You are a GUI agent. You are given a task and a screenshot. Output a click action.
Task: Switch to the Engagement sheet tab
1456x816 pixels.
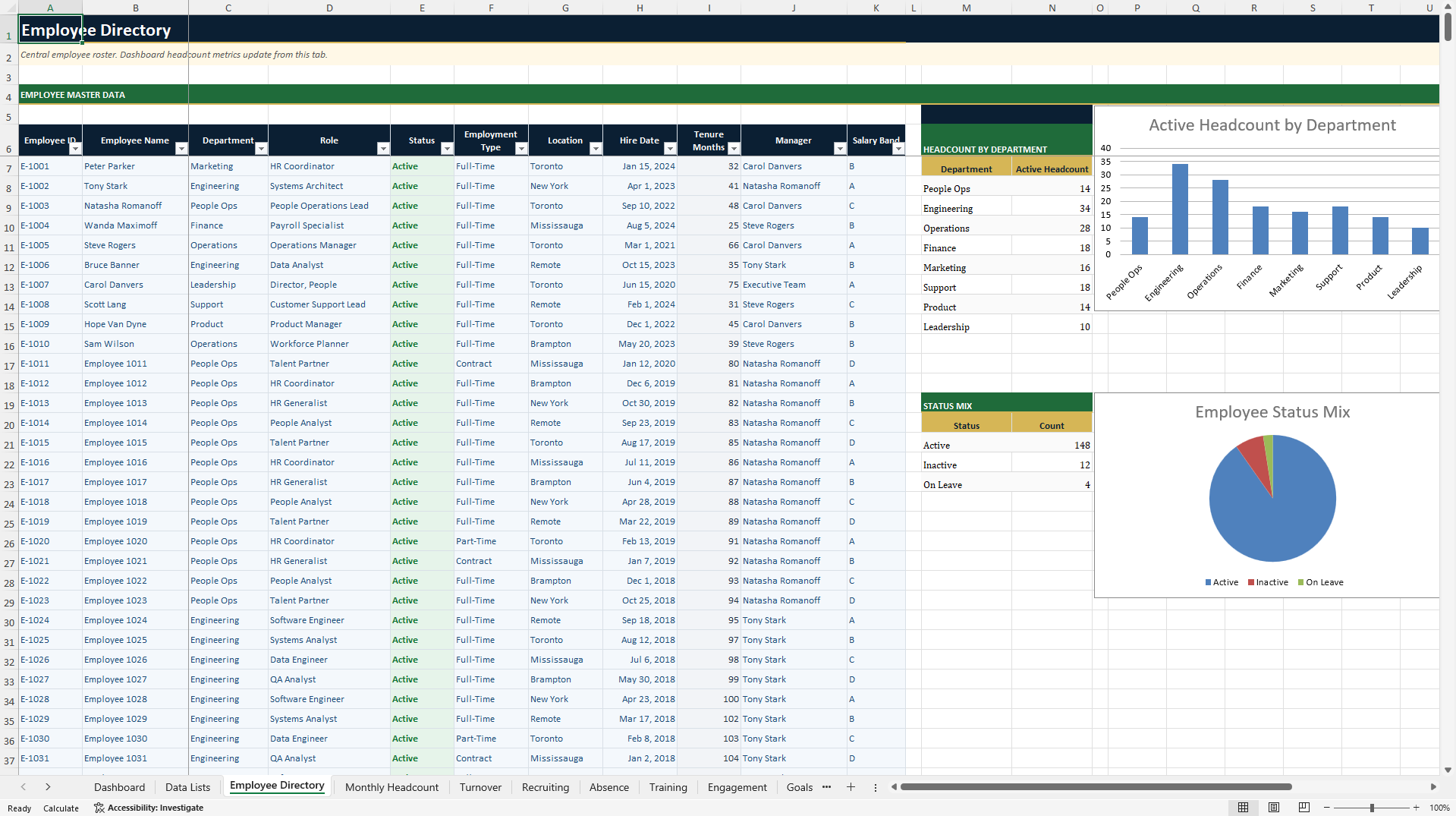tap(737, 787)
